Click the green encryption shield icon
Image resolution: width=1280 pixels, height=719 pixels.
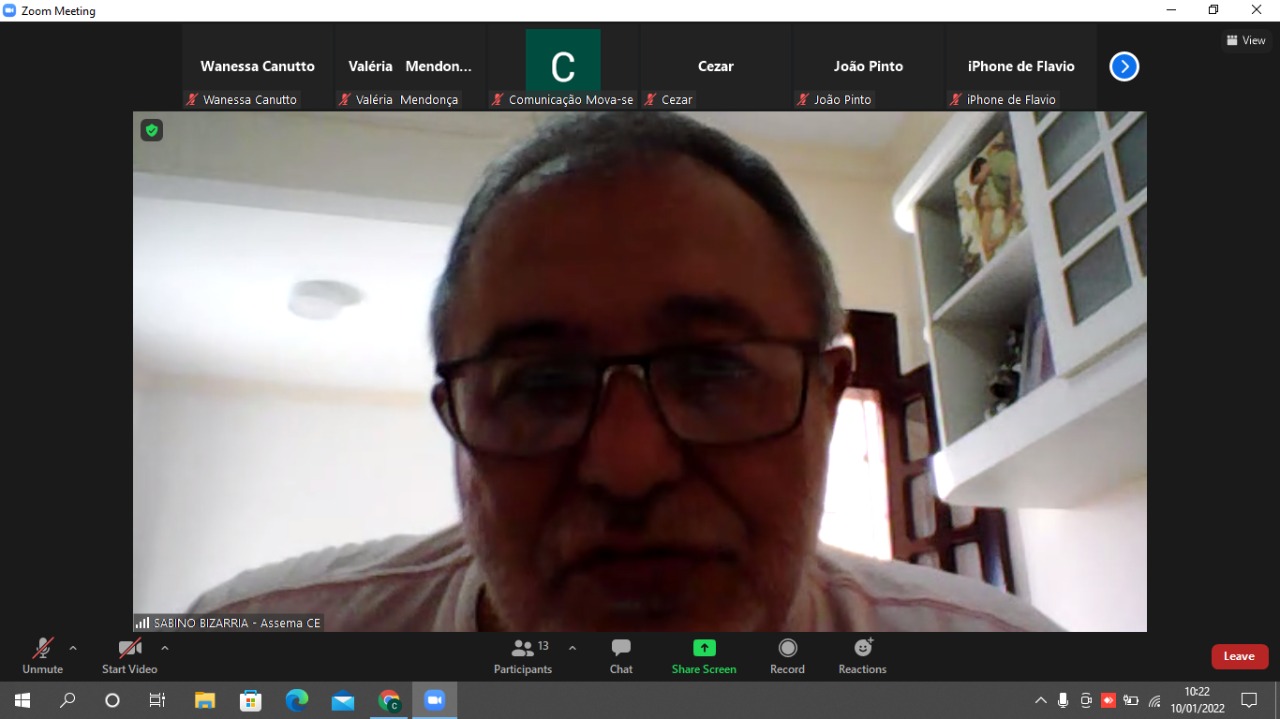point(151,130)
